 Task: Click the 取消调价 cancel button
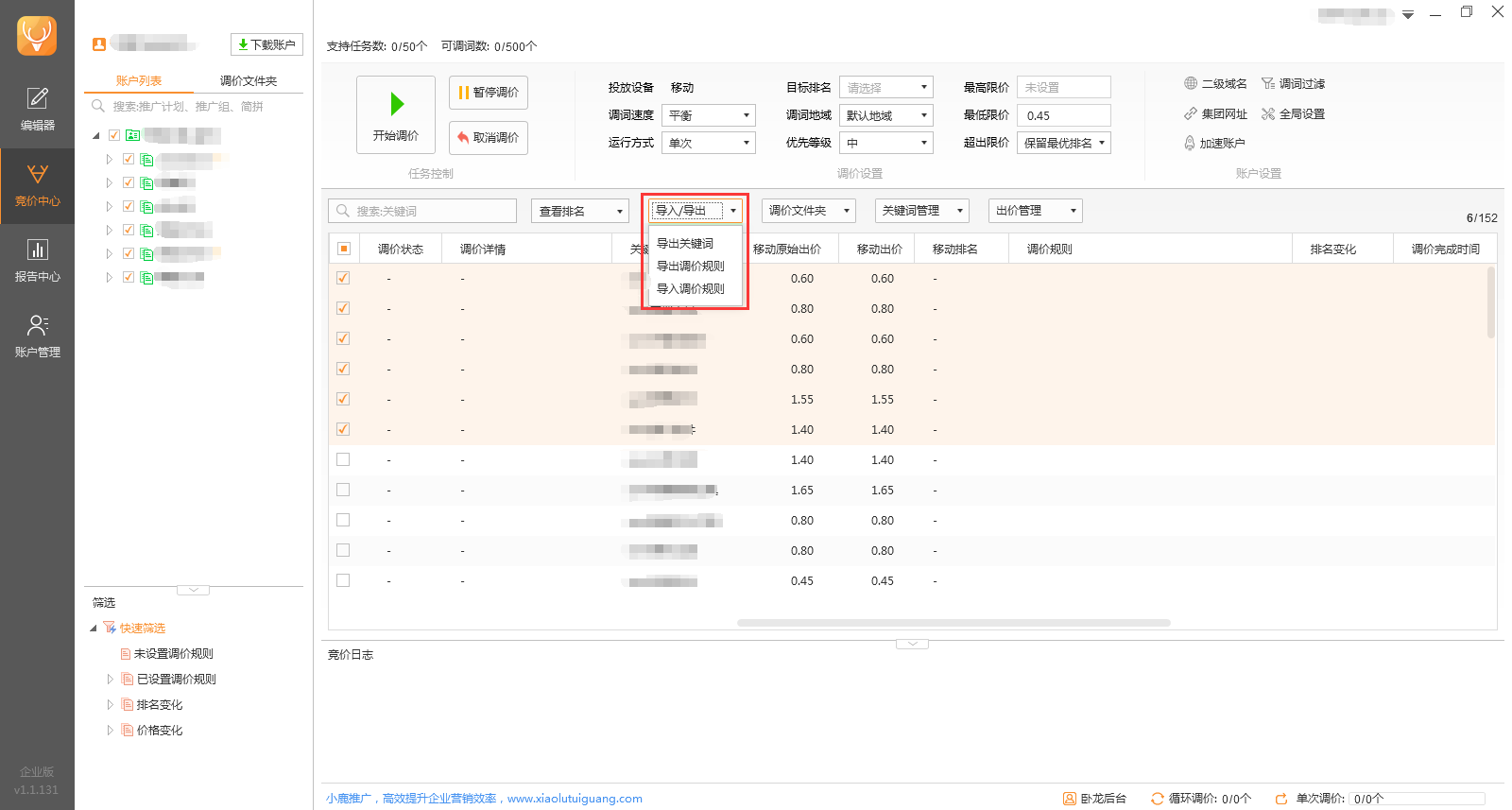(489, 138)
